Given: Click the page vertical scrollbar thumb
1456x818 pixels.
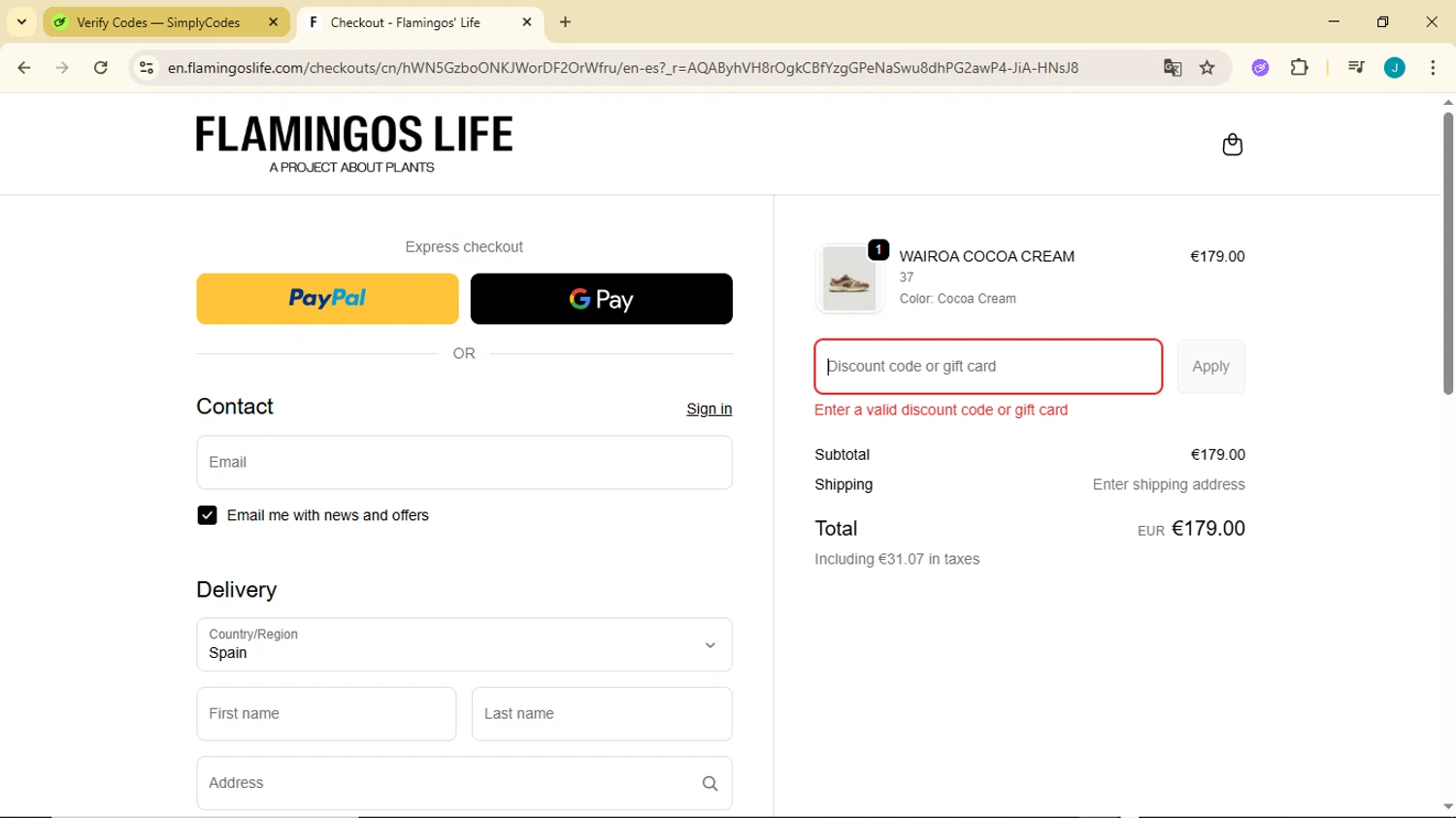Looking at the screenshot, I should [x=1447, y=254].
